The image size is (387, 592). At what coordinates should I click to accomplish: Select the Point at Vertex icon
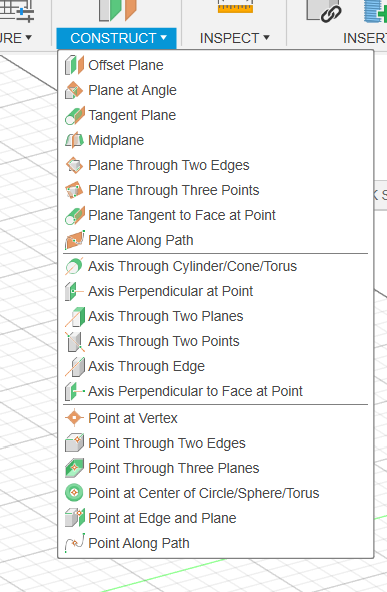[74, 418]
